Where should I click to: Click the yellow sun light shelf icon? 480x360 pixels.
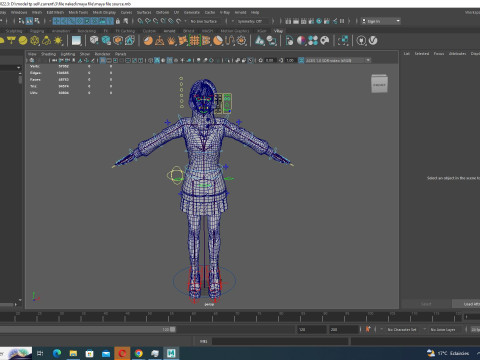click(58, 41)
